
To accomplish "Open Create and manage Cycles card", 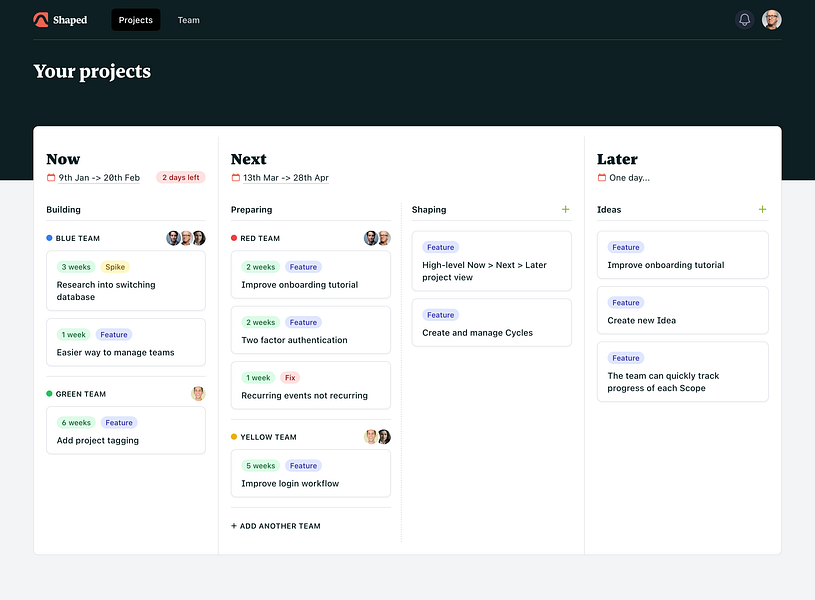I will pos(491,323).
